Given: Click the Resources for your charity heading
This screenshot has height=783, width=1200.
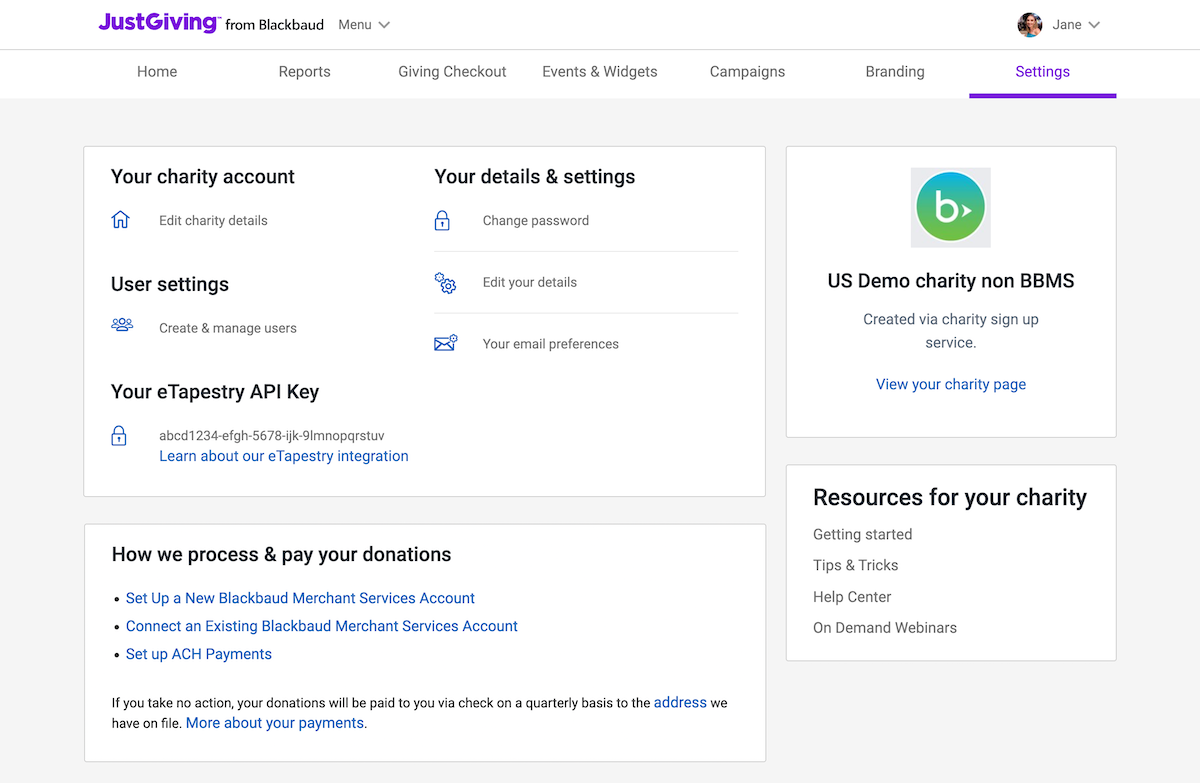Looking at the screenshot, I should [950, 498].
